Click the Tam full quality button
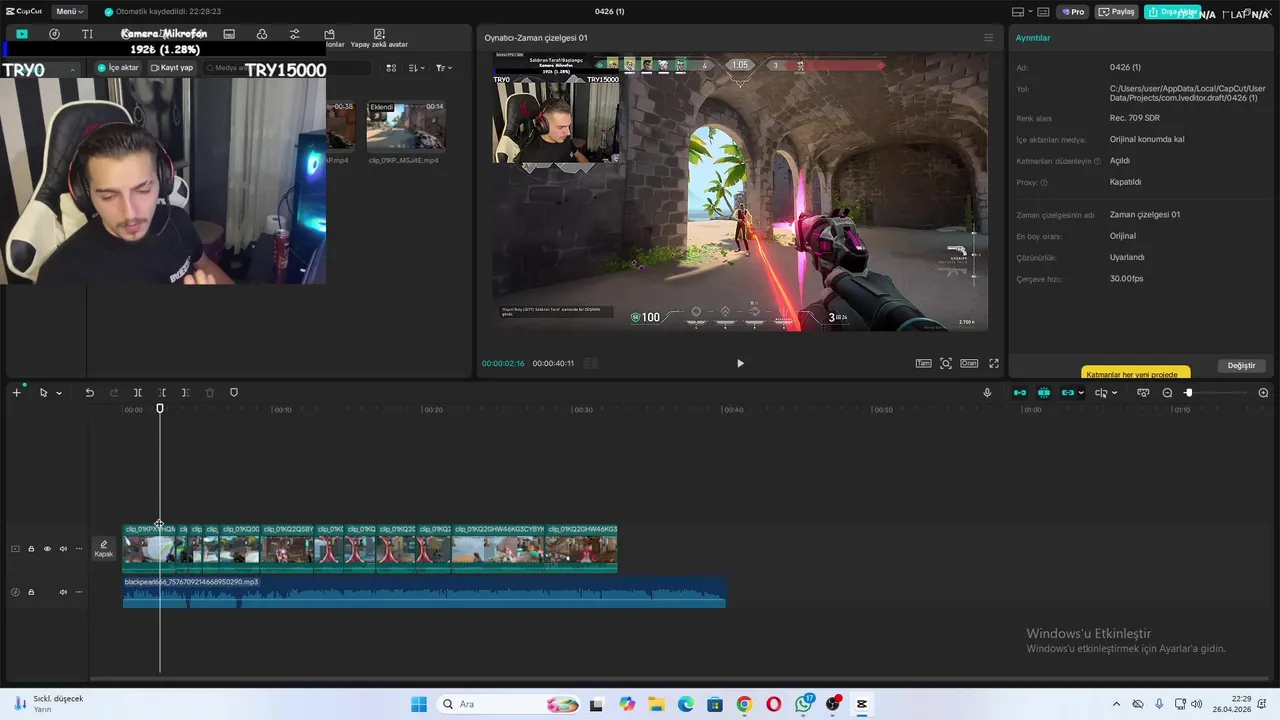The height and width of the screenshot is (720, 1280). tap(923, 363)
